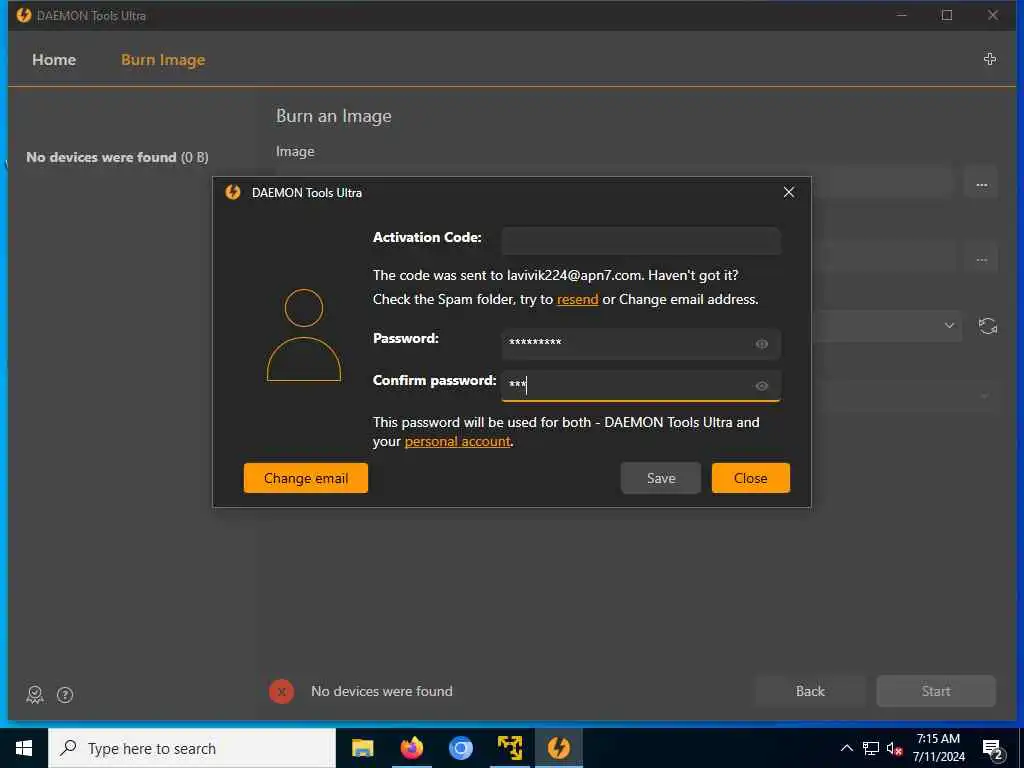The width and height of the screenshot is (1024, 768).
Task: Click the taskbar search box
Action: [x=192, y=748]
